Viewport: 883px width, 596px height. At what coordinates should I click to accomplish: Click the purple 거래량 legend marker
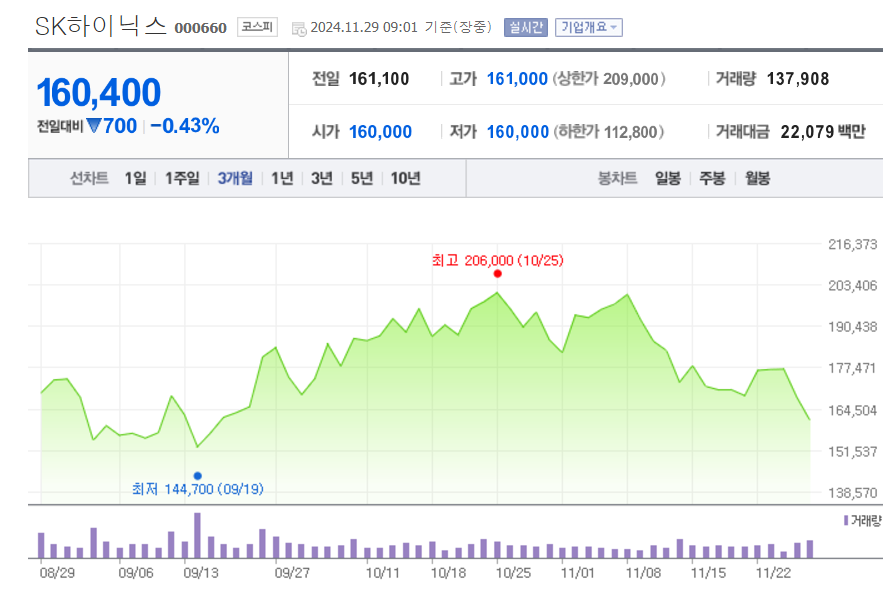point(846,521)
